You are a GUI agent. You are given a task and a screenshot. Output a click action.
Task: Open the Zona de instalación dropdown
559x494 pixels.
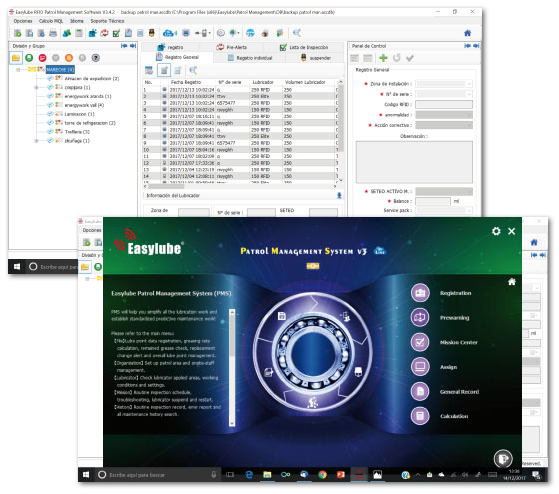click(444, 84)
